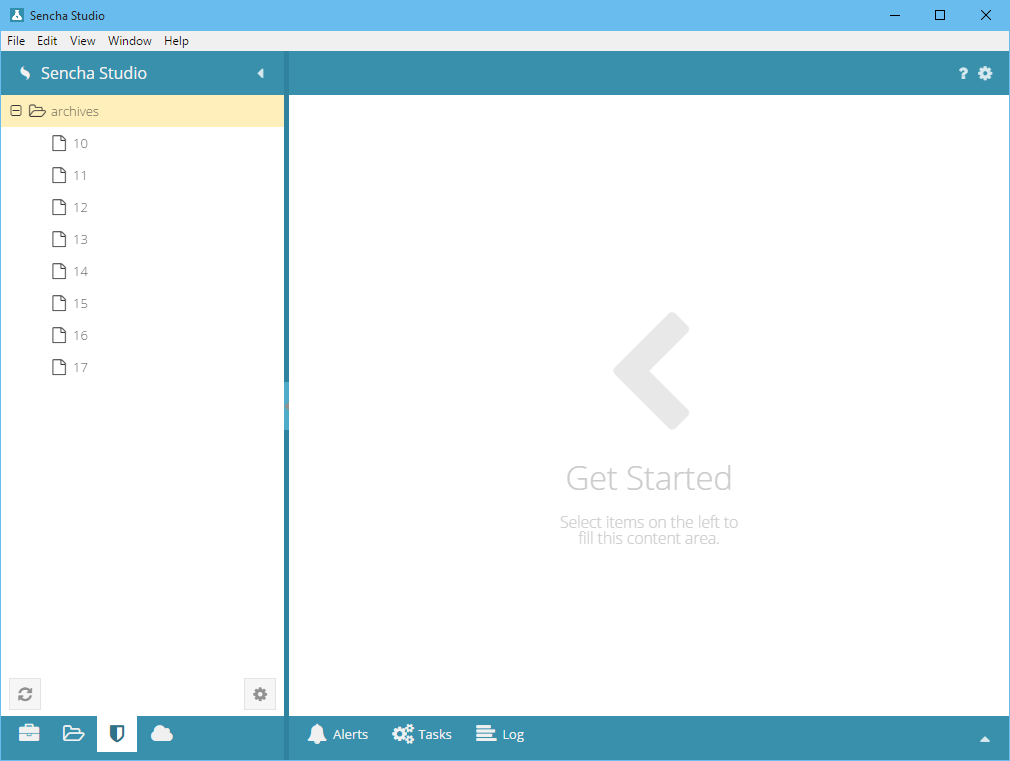Click the document icon beside 13

point(59,239)
